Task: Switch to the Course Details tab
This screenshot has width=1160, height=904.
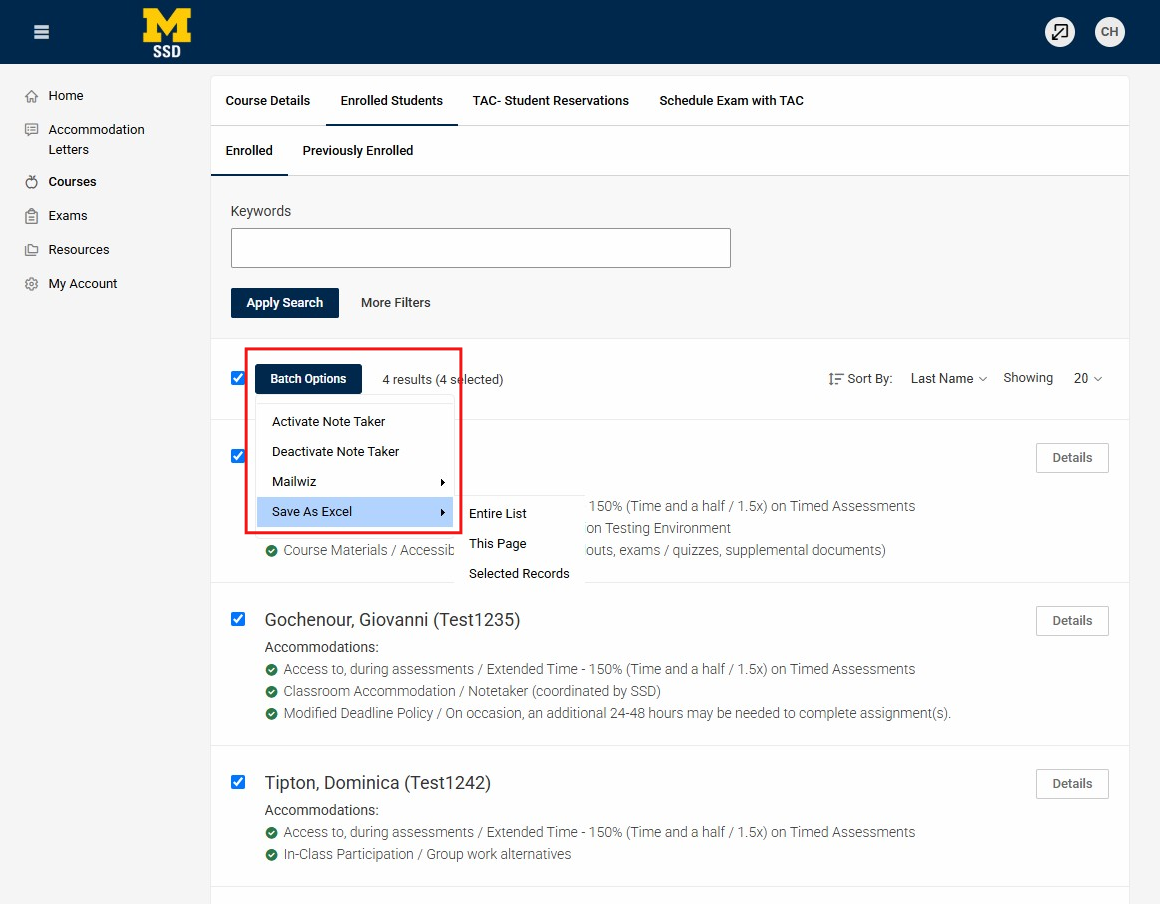Action: click(x=268, y=101)
